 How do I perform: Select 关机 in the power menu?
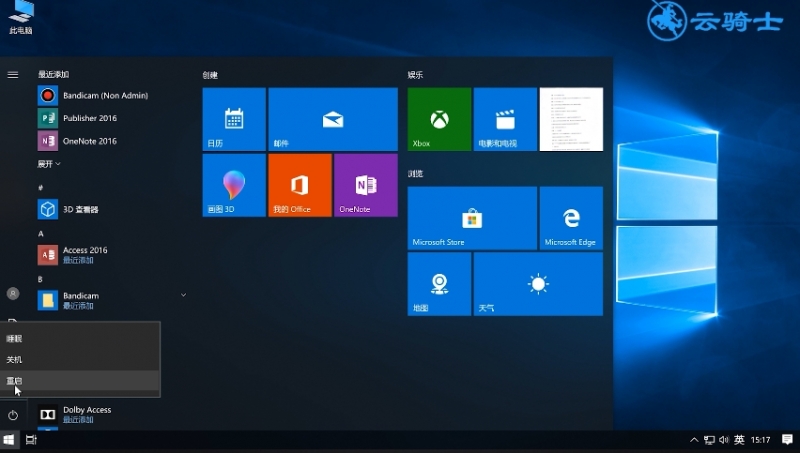click(x=80, y=360)
